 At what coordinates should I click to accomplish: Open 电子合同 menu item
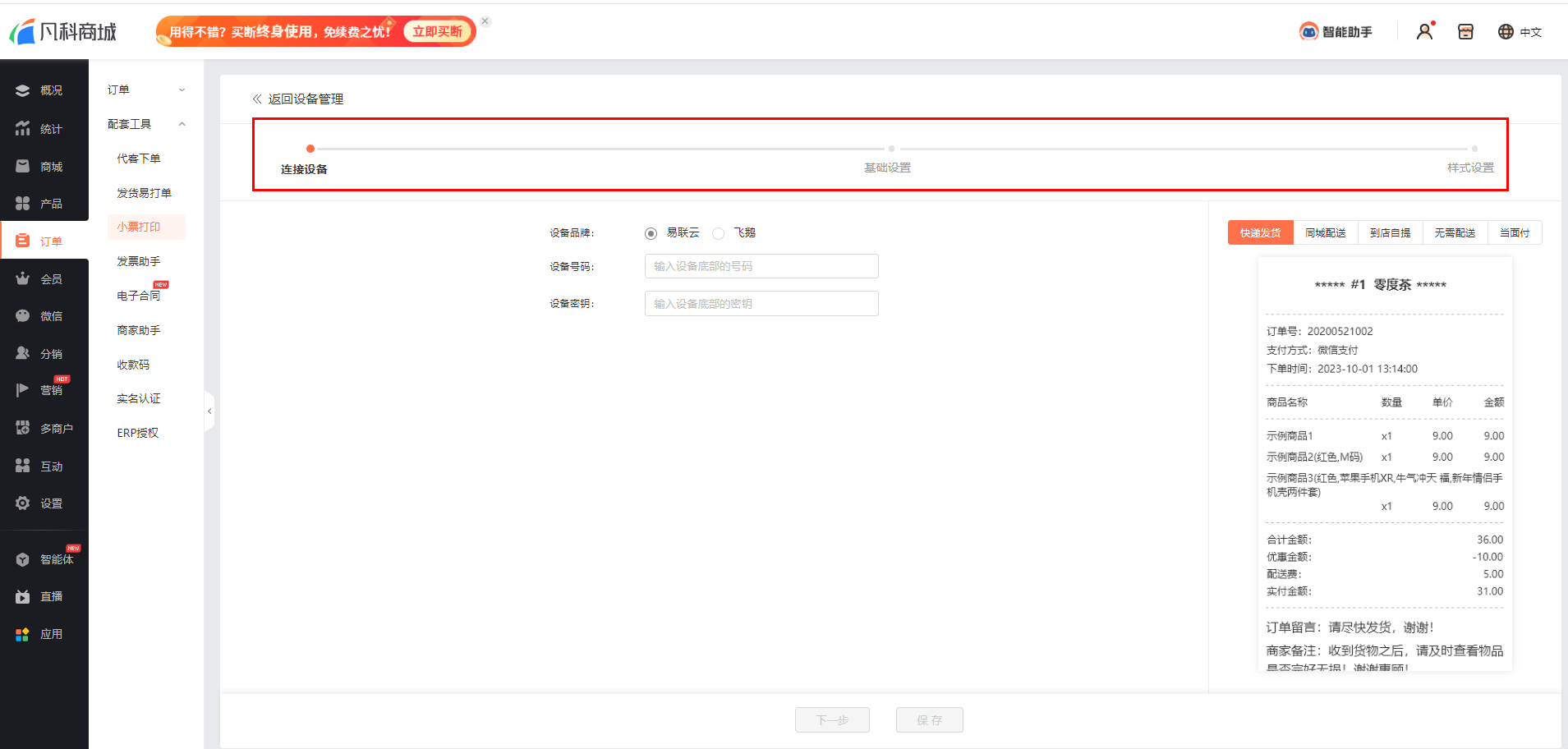click(x=138, y=296)
